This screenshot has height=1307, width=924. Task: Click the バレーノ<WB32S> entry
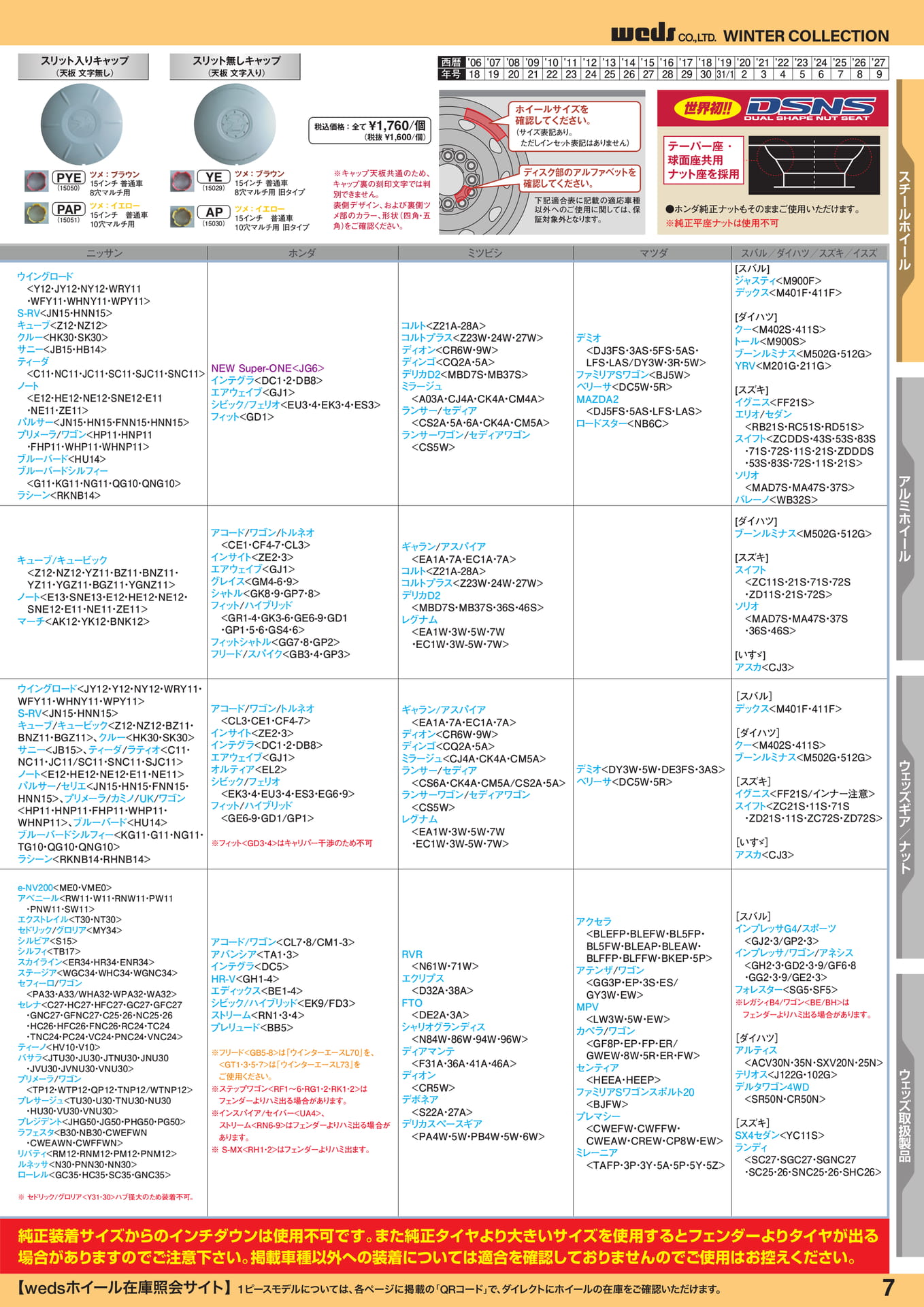pos(776,500)
